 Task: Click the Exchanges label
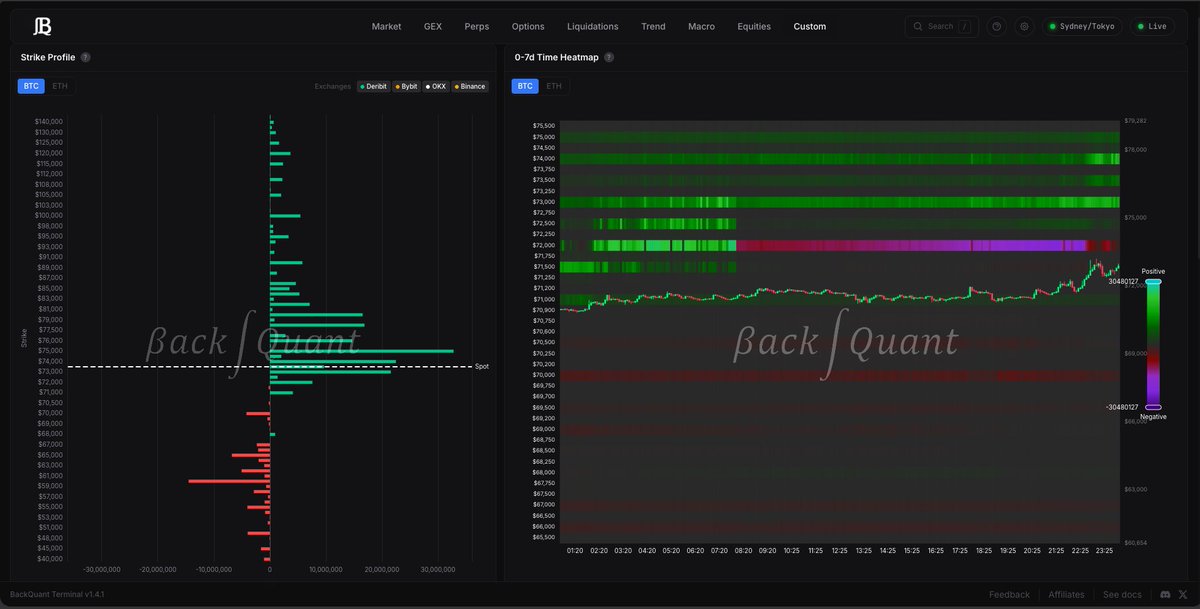333,86
